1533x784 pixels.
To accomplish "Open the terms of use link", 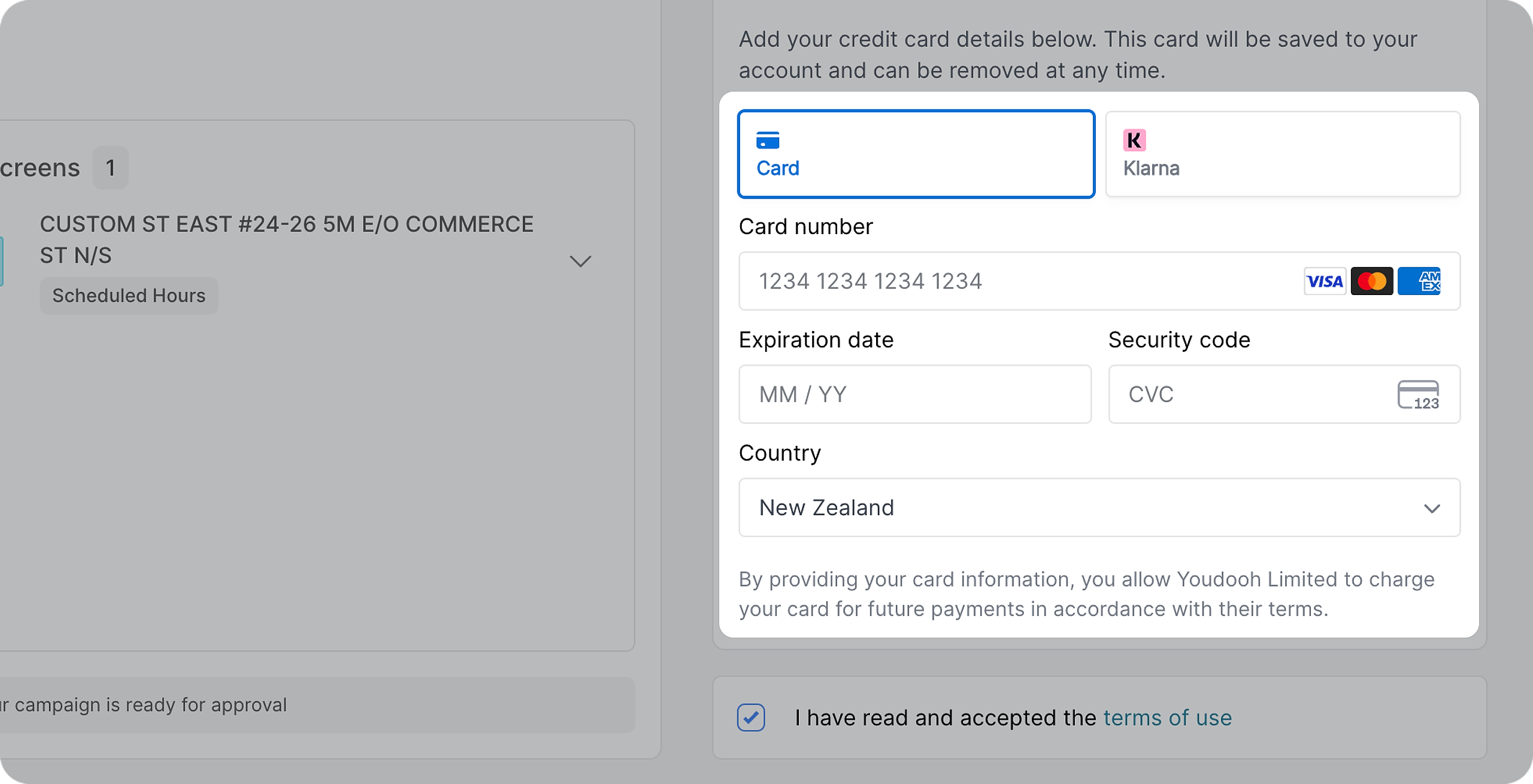I will (x=1167, y=718).
